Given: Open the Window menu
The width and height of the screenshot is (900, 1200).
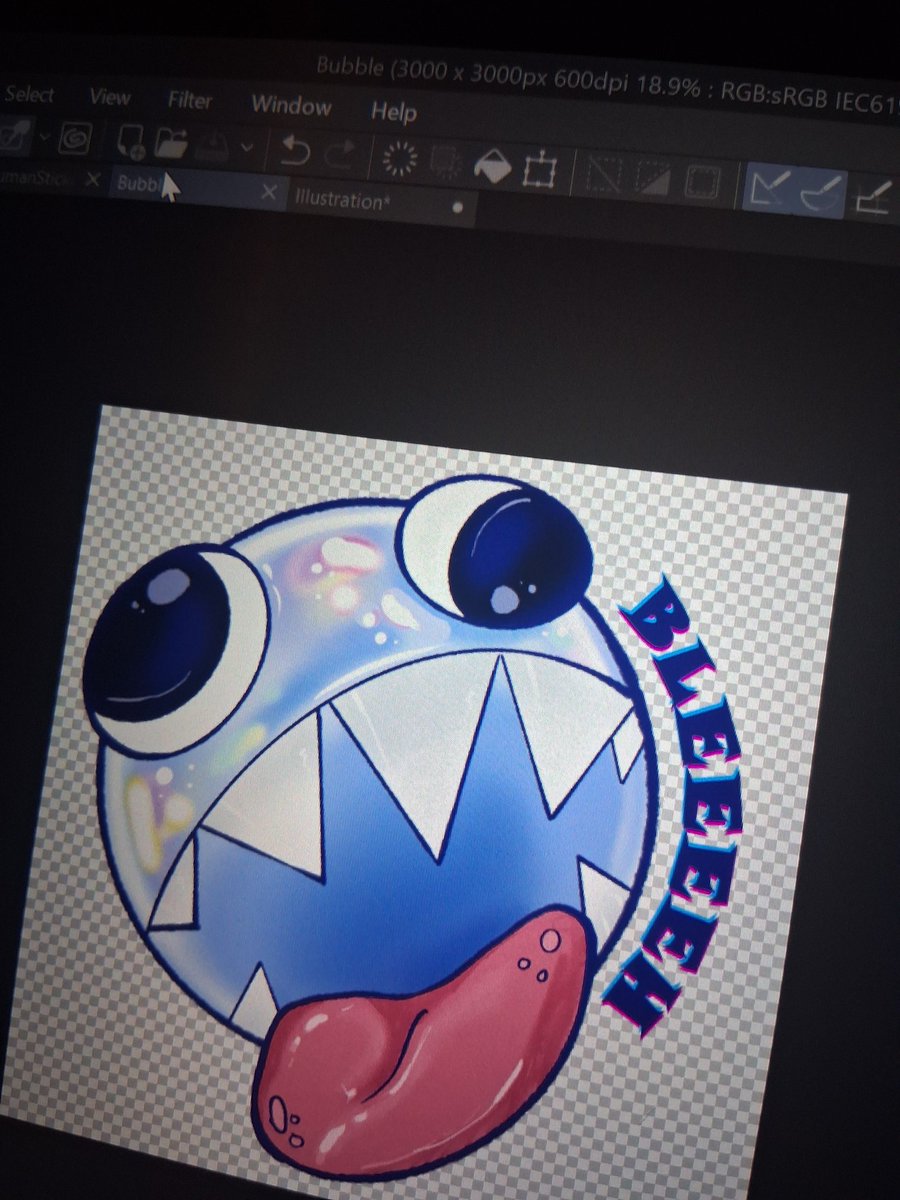Looking at the screenshot, I should coord(291,105).
